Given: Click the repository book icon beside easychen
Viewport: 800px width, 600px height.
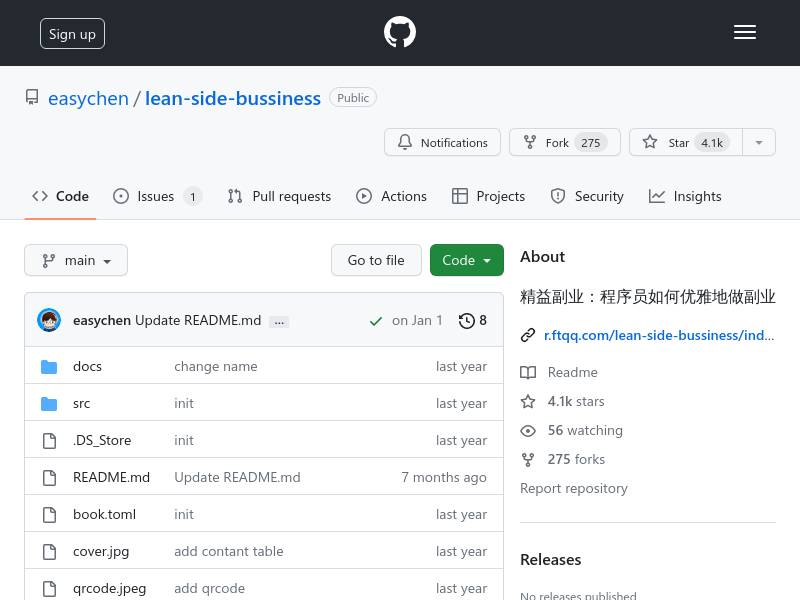Looking at the screenshot, I should pyautogui.click(x=32, y=97).
